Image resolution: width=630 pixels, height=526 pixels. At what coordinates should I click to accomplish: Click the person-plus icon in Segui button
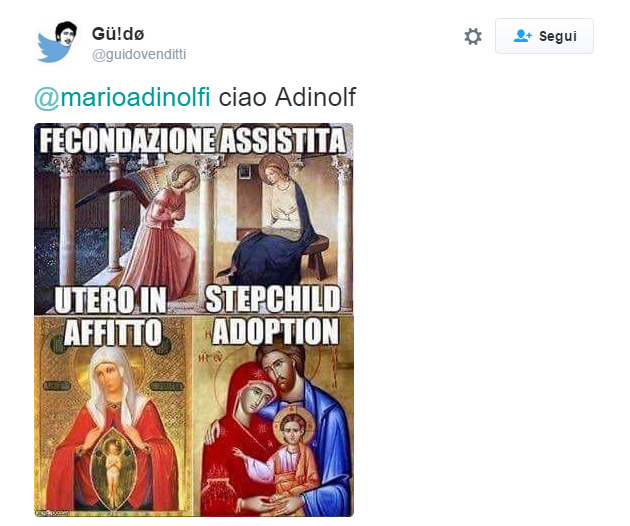[x=523, y=36]
